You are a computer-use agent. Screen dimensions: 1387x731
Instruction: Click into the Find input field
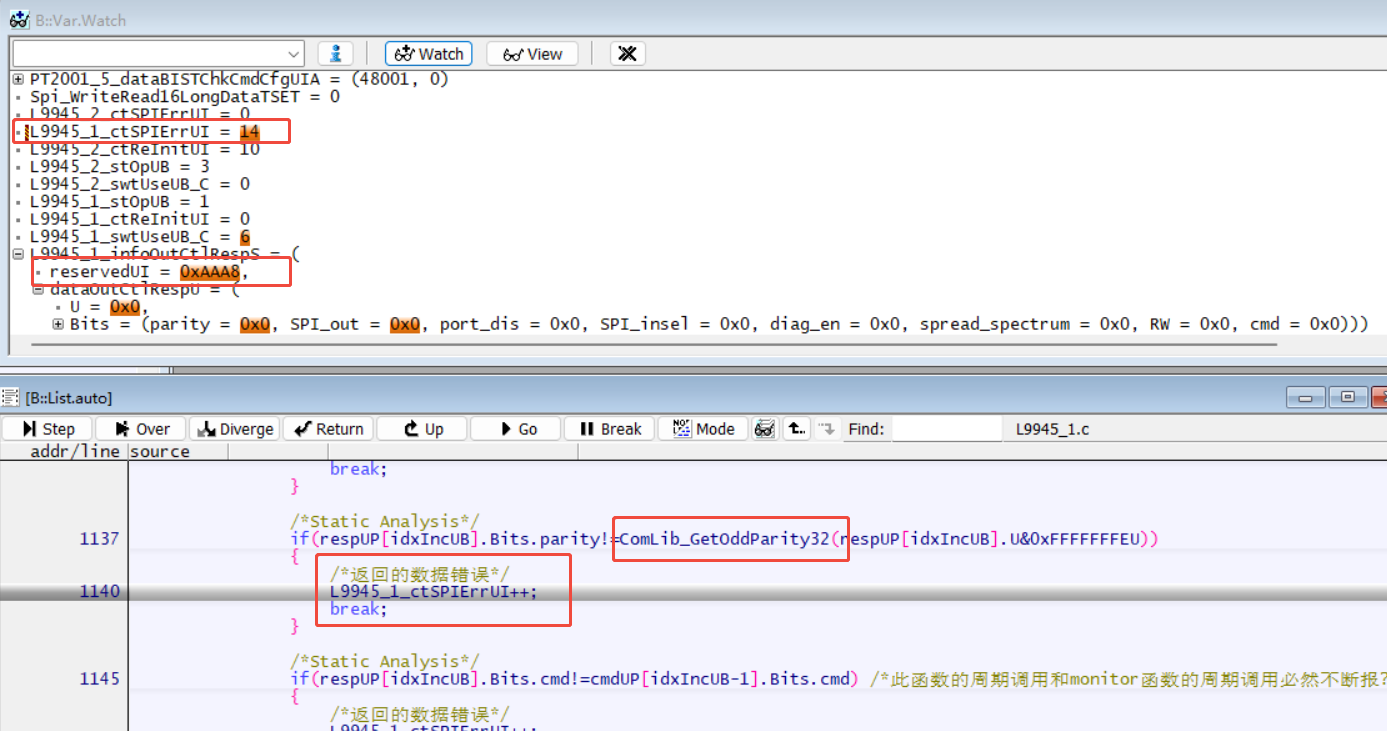(946, 429)
